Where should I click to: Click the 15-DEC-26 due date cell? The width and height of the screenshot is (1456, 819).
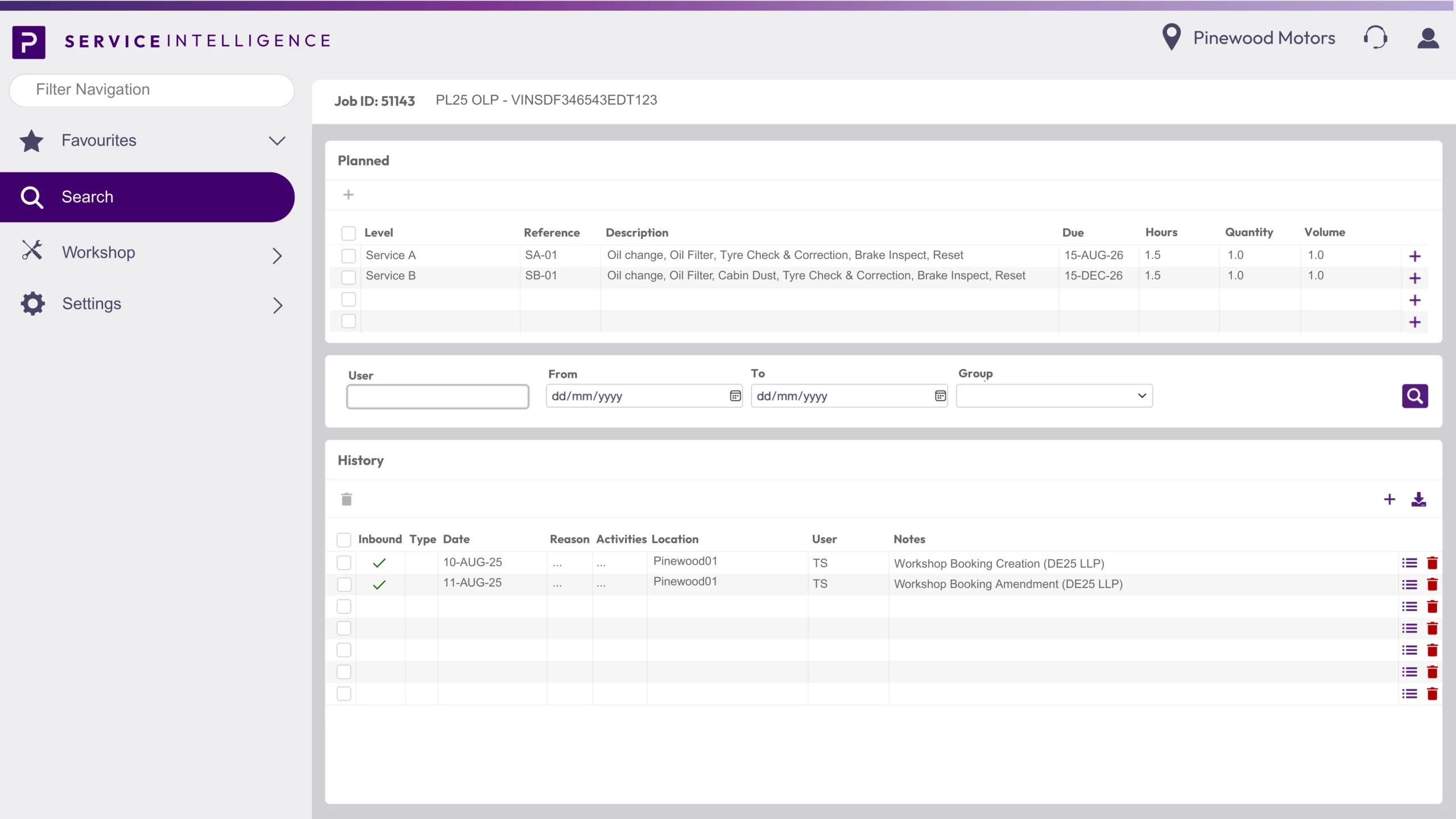[1093, 276]
